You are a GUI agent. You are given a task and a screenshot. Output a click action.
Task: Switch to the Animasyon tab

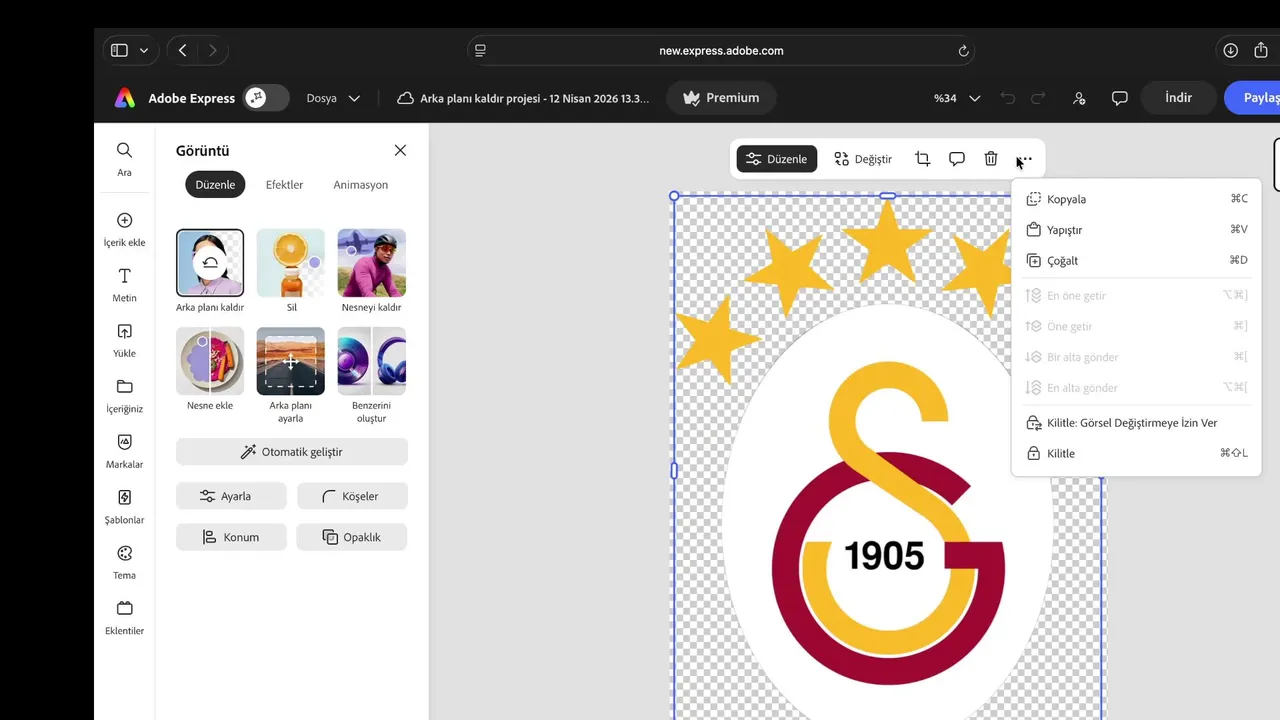point(360,185)
